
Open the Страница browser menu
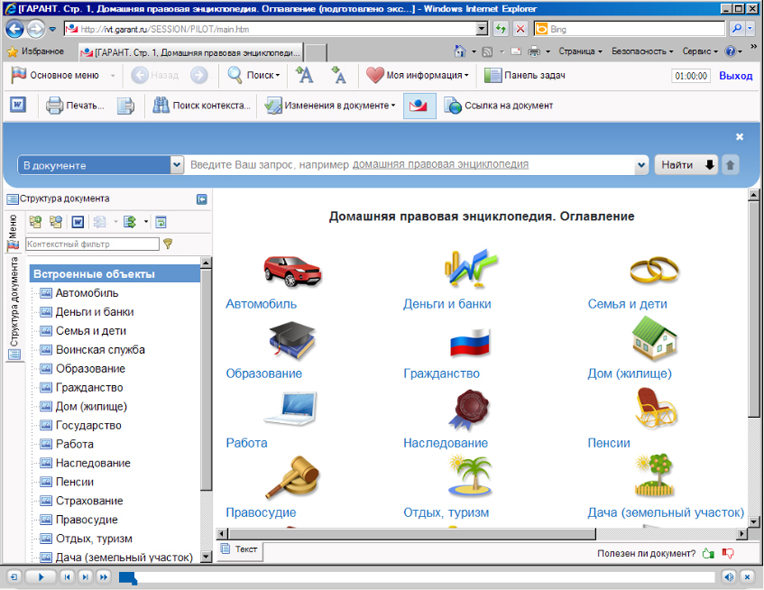tap(580, 51)
